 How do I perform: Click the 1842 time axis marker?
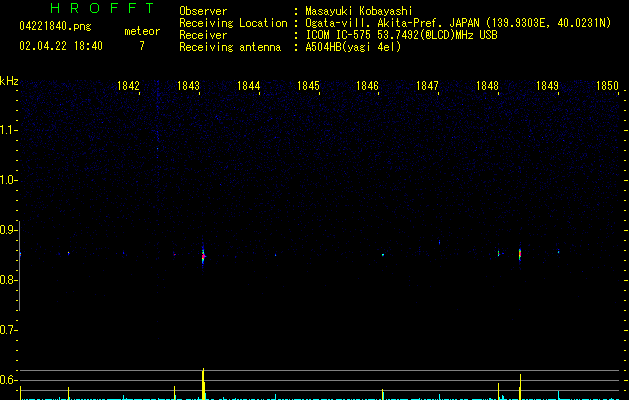click(x=128, y=86)
